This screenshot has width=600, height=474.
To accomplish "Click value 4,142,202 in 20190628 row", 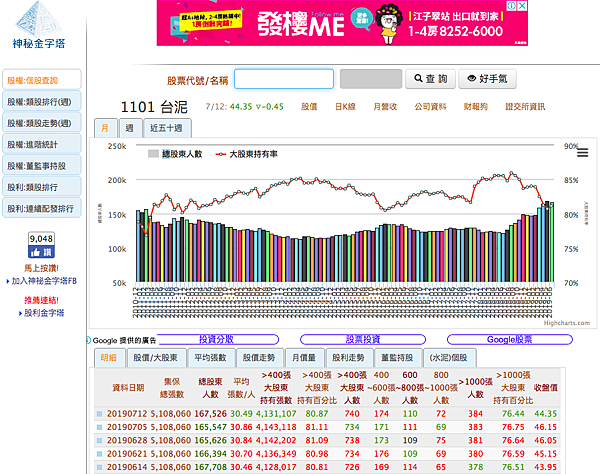I will [x=276, y=440].
